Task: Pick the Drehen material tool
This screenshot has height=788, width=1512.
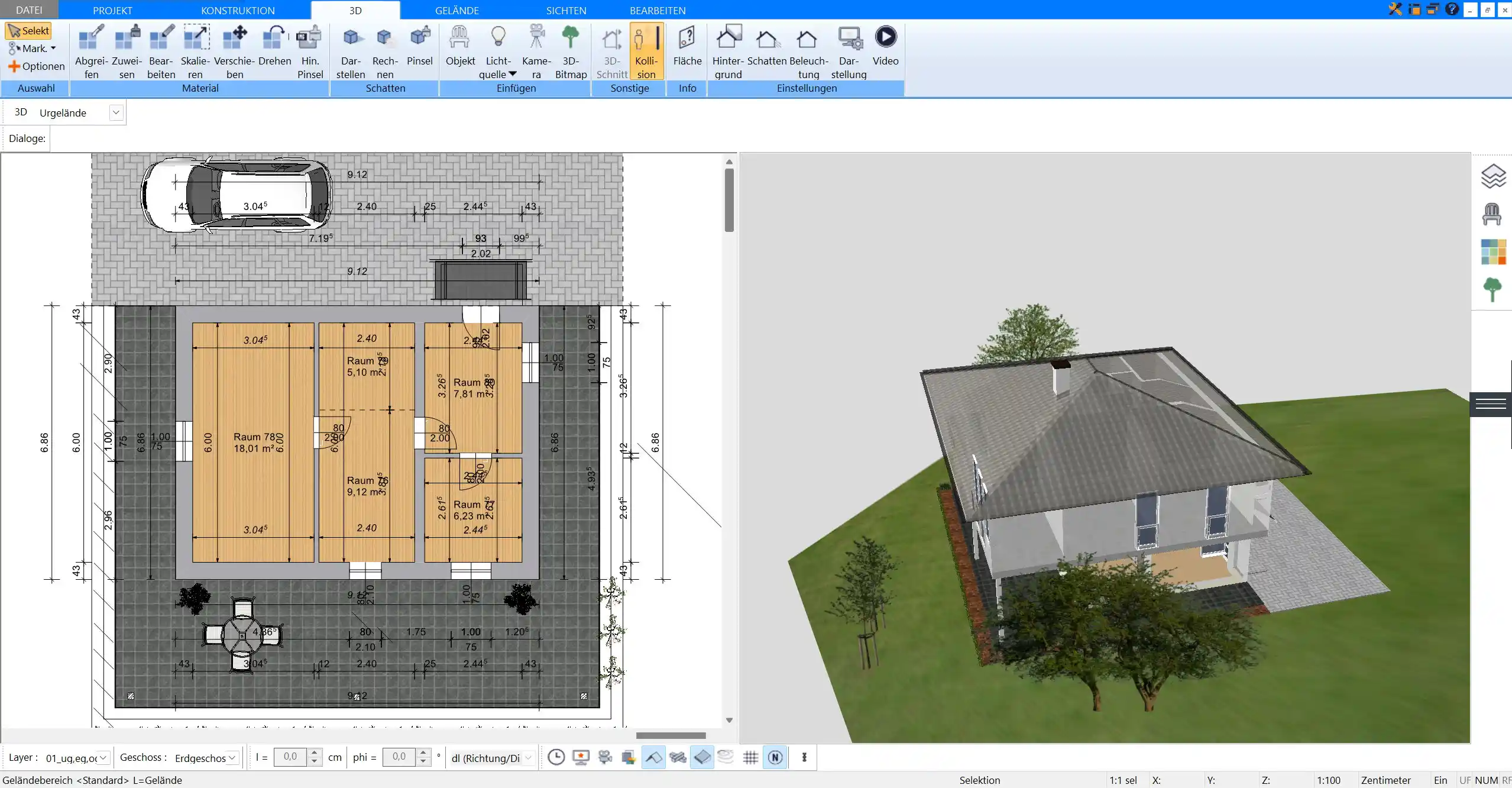Action: click(x=274, y=46)
